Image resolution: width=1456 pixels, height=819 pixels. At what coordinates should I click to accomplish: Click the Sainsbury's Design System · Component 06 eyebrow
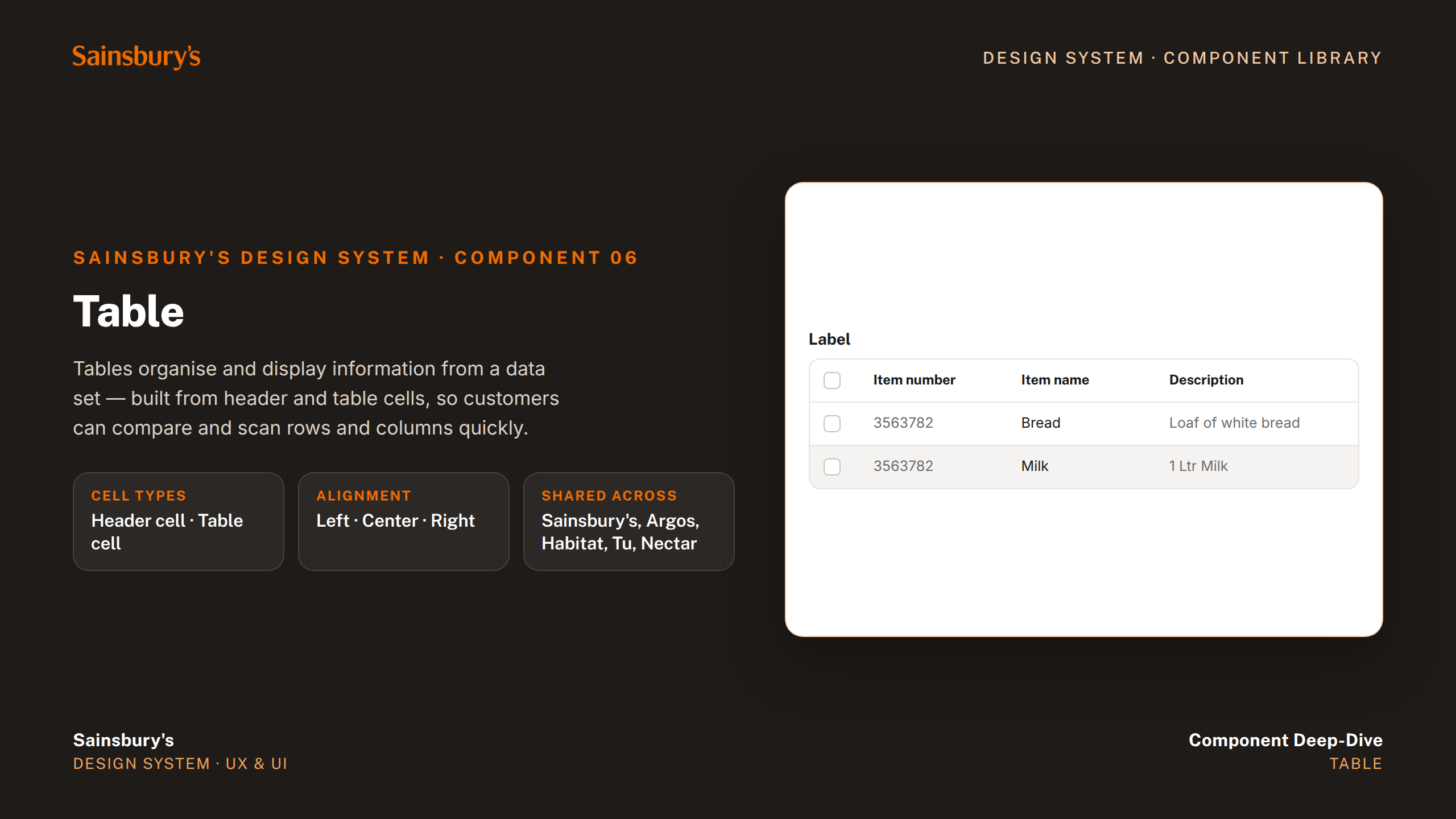coord(356,258)
